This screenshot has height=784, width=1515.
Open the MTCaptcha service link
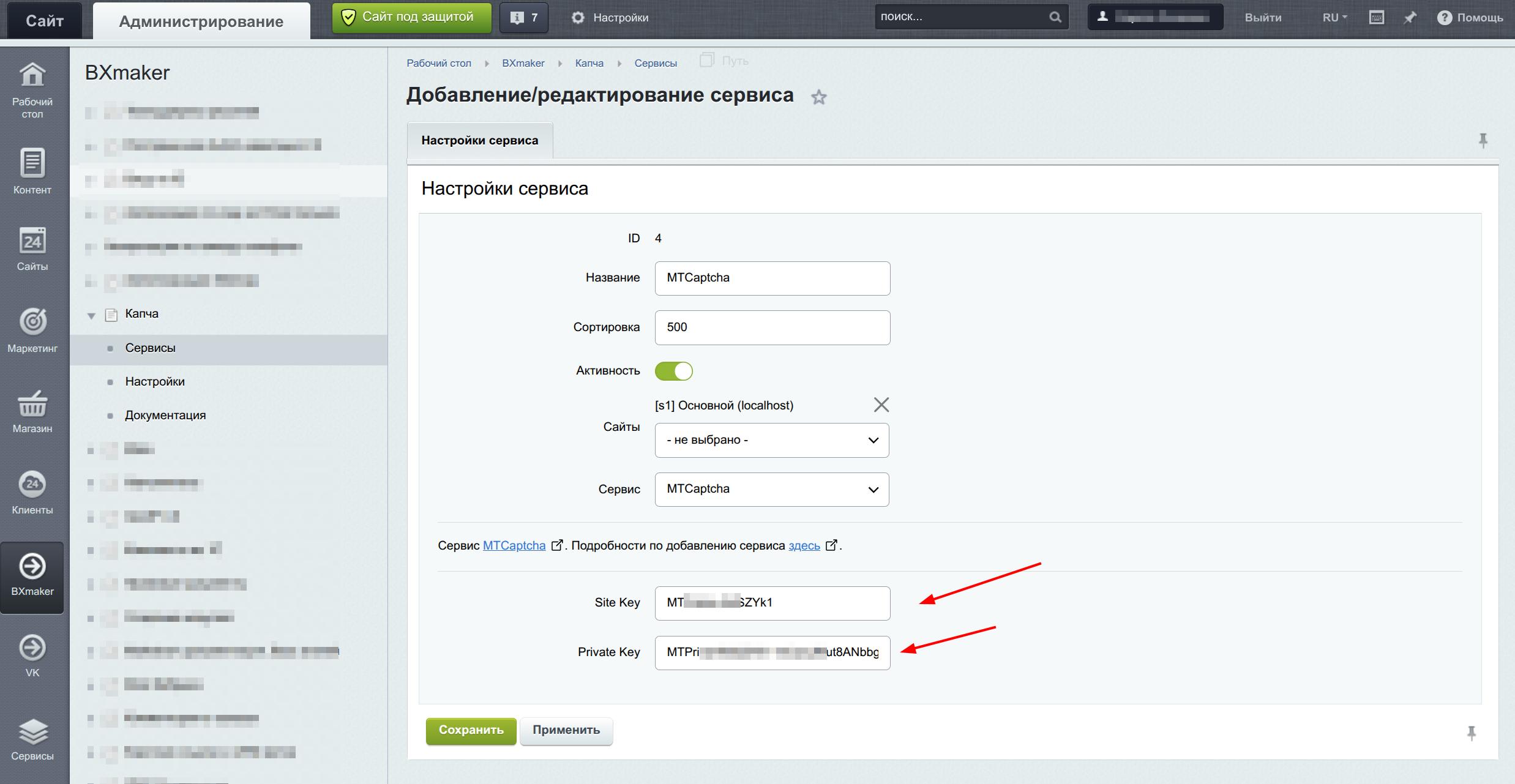pyautogui.click(x=514, y=545)
